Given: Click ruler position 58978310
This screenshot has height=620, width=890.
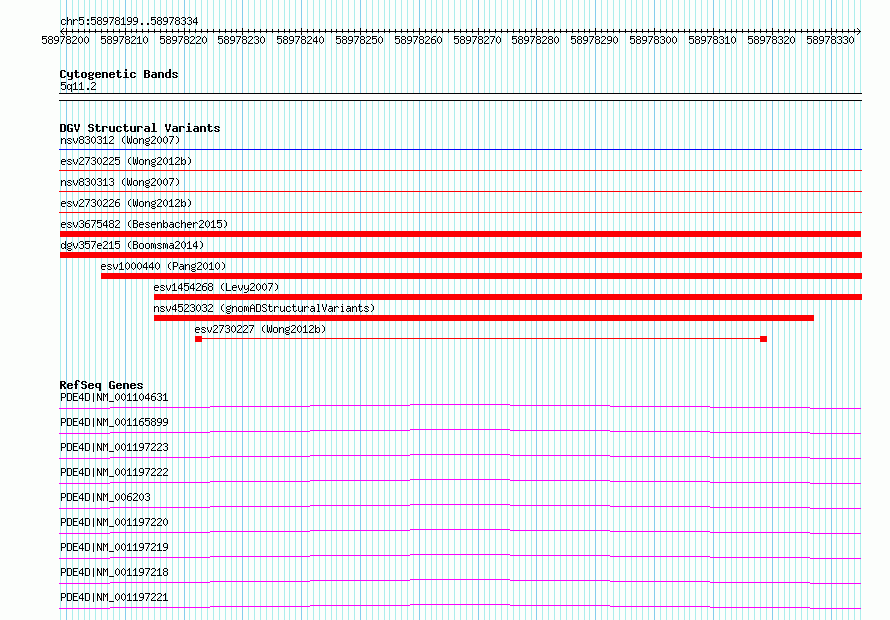Looking at the screenshot, I should point(712,40).
